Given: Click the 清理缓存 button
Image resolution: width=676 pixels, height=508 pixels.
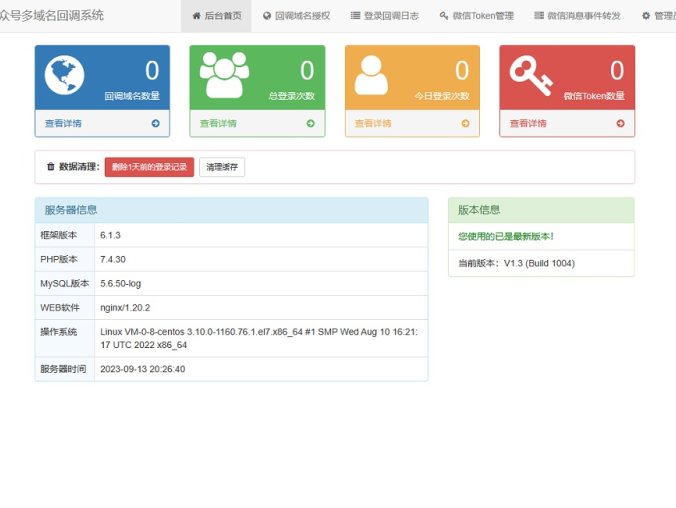Looking at the screenshot, I should coord(222,167).
